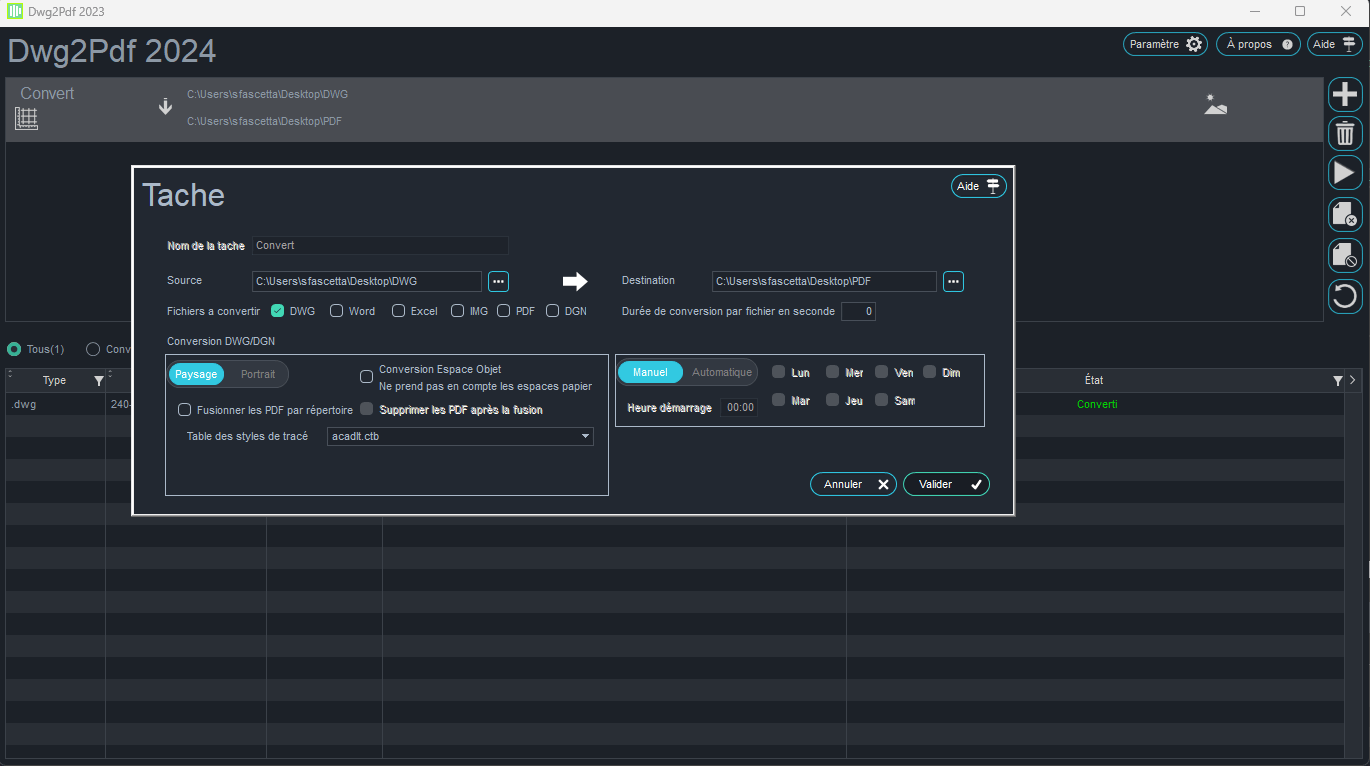Click the cancel-file icon in the sidebar
Screen dimensions: 1370x766
pyautogui.click(x=1345, y=214)
